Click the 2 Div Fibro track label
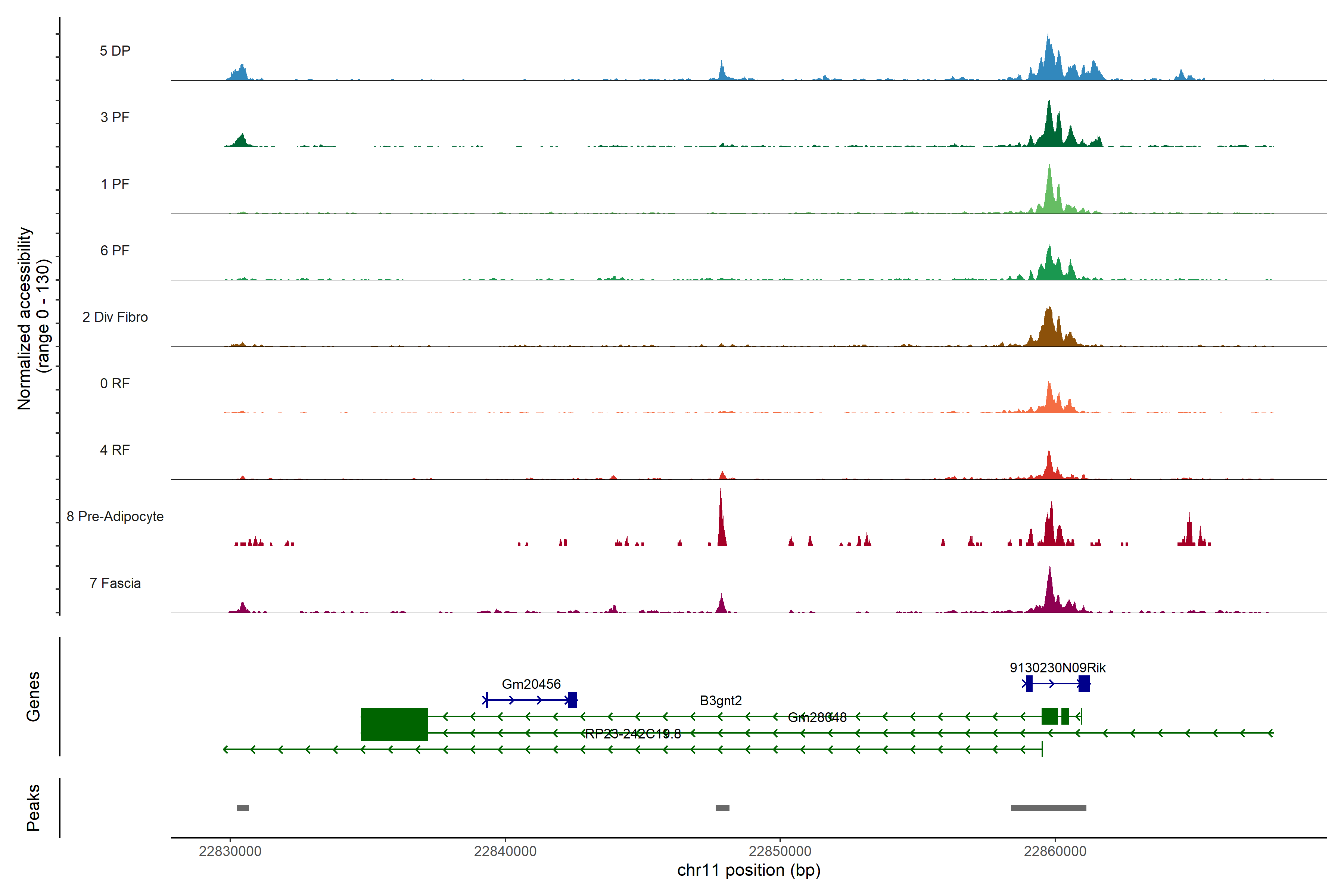The width and height of the screenshot is (1344, 896). (115, 317)
